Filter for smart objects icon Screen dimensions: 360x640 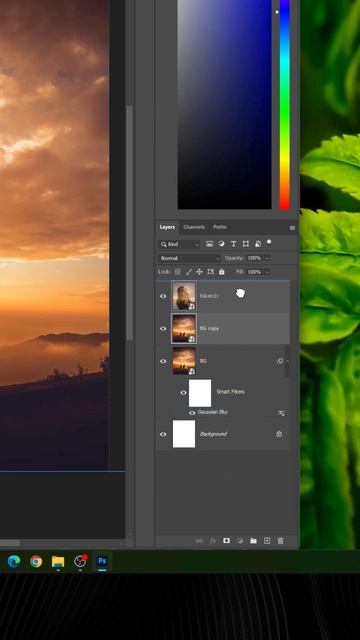coord(258,244)
